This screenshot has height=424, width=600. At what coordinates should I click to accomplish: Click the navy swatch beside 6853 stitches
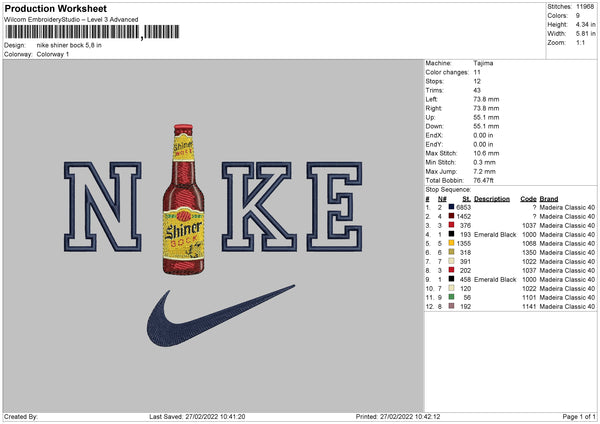[452, 207]
